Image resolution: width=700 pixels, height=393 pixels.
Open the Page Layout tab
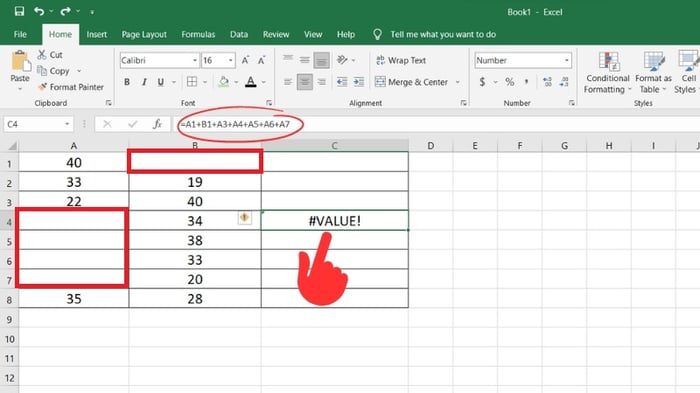(144, 34)
